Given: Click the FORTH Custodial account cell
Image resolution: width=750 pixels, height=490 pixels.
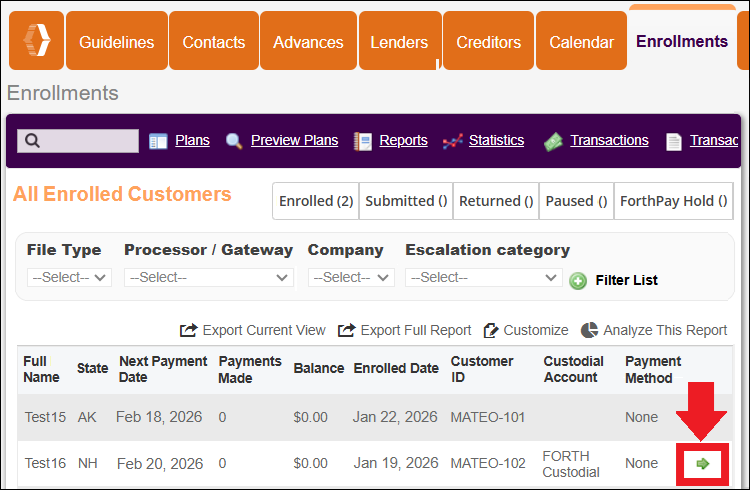Looking at the screenshot, I should coord(571,464).
